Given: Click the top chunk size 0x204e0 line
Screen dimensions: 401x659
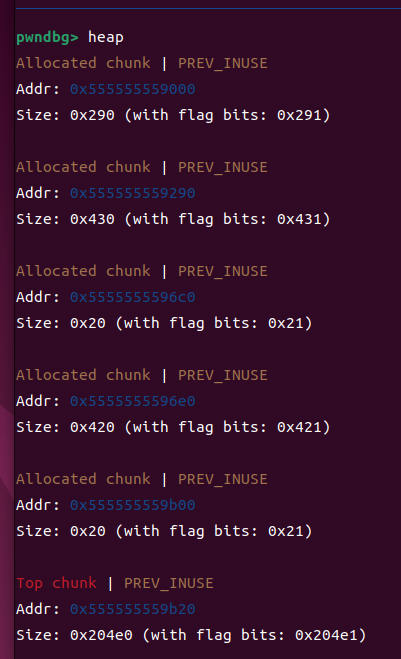Looking at the screenshot, I should 191,635.
